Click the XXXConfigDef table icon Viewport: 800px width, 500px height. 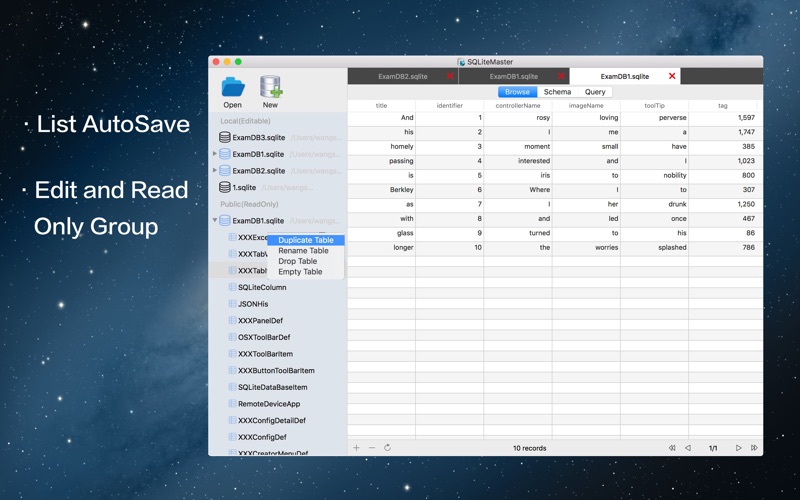click(232, 437)
